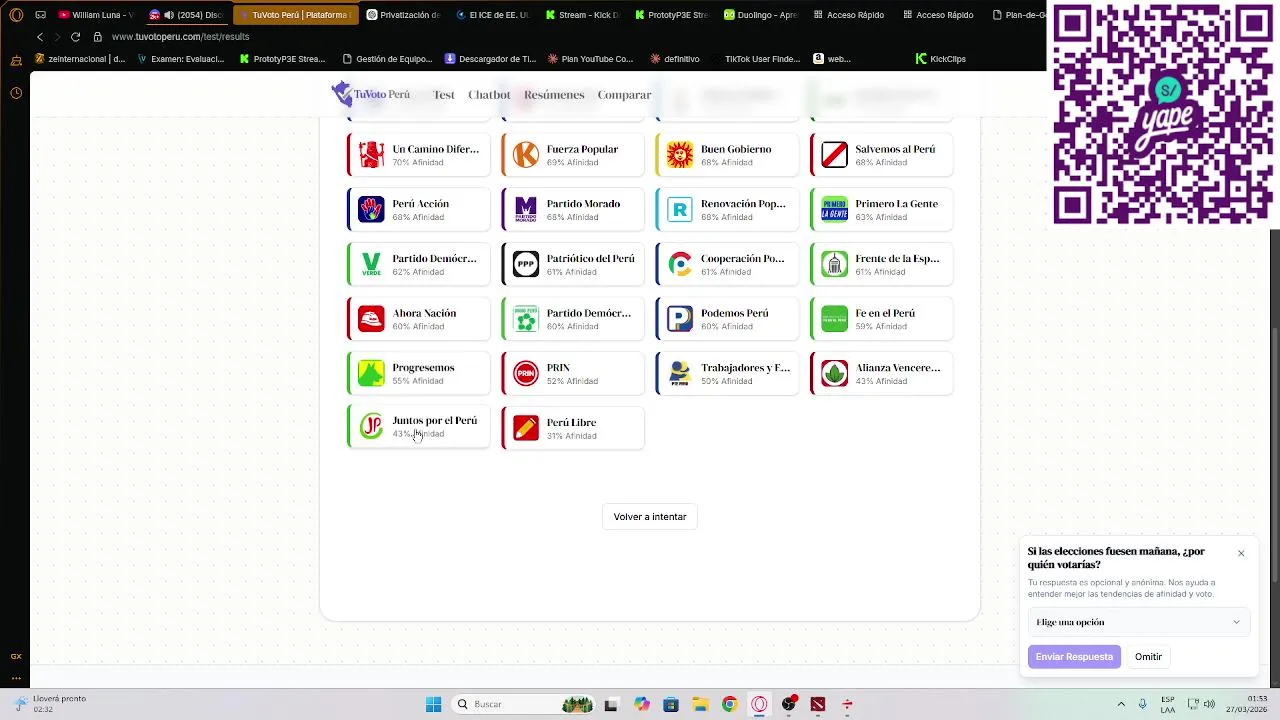Click the Frente de la Esperanza logo
Screen dimensions: 1280x720
click(835, 264)
